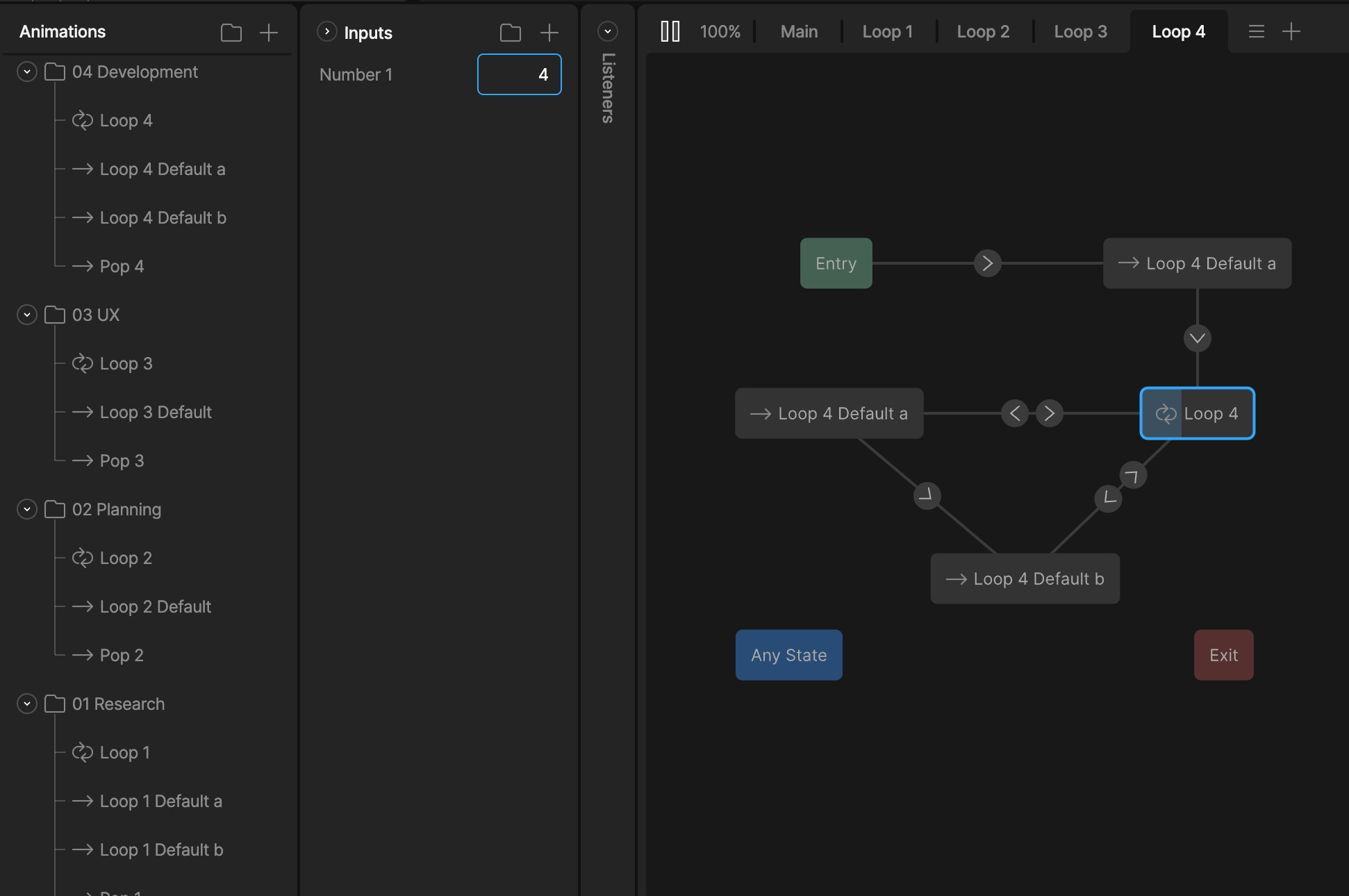Screen dimensions: 1349x896
Task: Open the 100% zoom level control
Action: click(720, 31)
